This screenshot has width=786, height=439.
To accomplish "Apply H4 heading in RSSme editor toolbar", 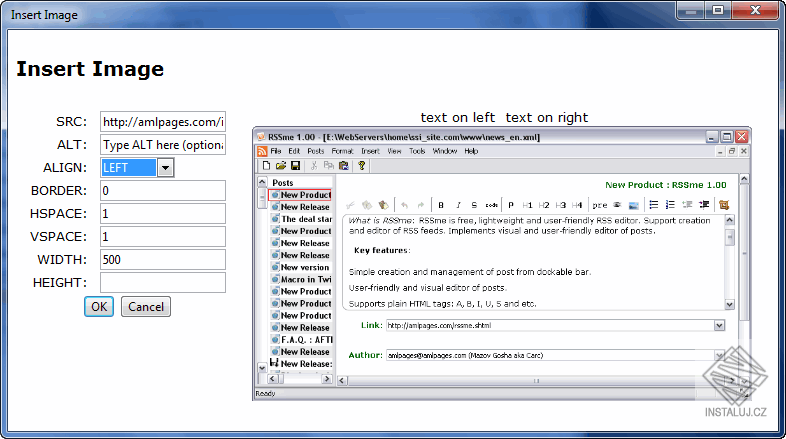I will 577,205.
